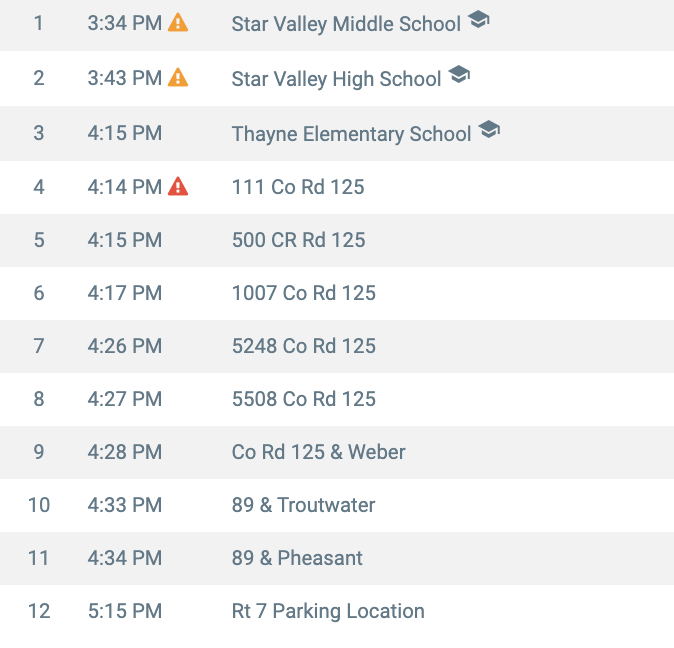The width and height of the screenshot is (674, 648).
Task: Click the 1007 Co Rd 125 stop
Action: tap(304, 293)
